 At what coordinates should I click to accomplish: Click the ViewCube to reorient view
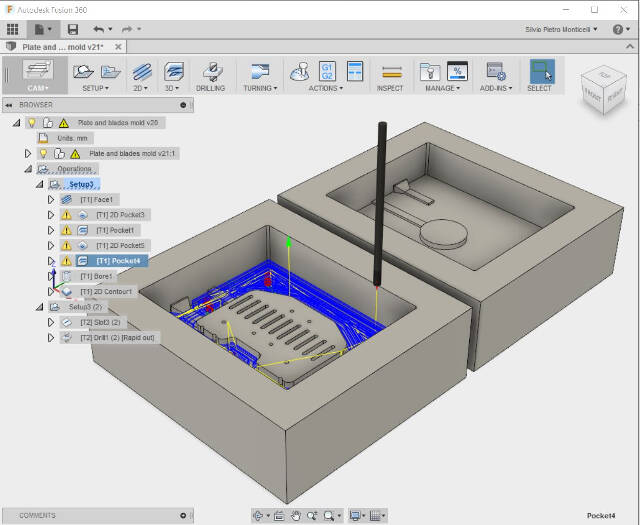pos(603,90)
